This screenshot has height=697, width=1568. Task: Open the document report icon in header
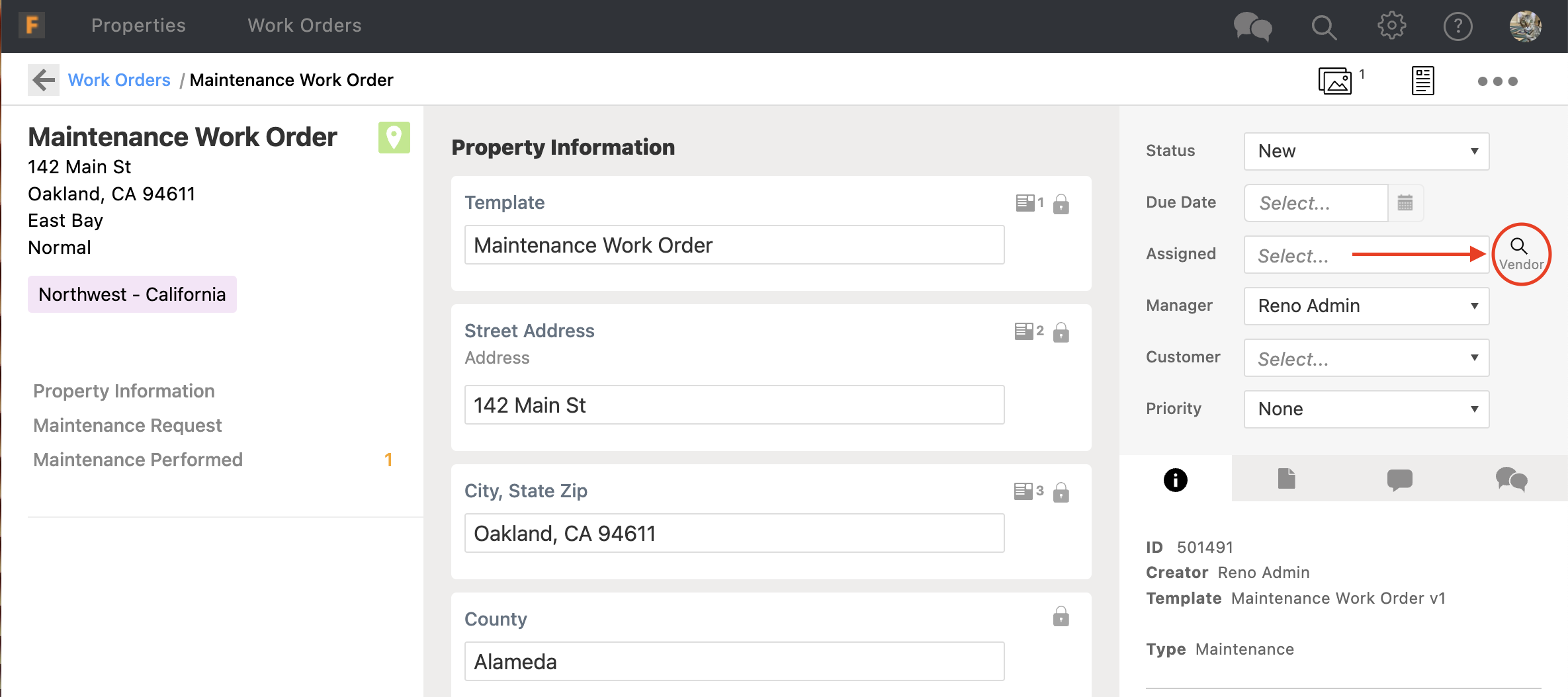click(x=1422, y=81)
